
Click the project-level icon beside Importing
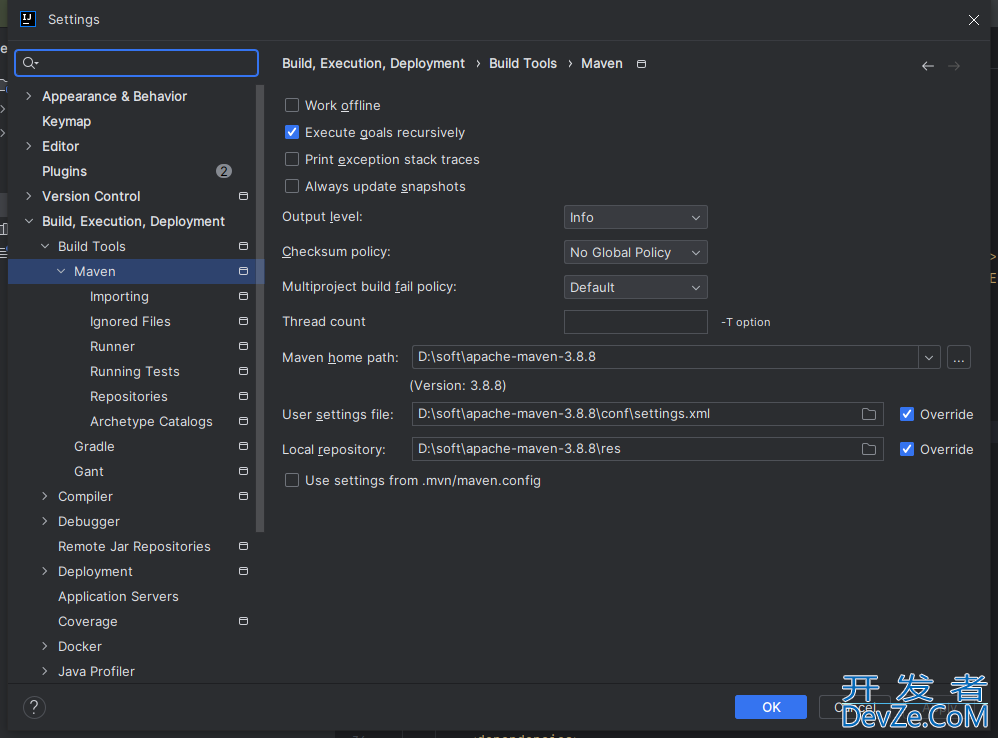point(243,296)
